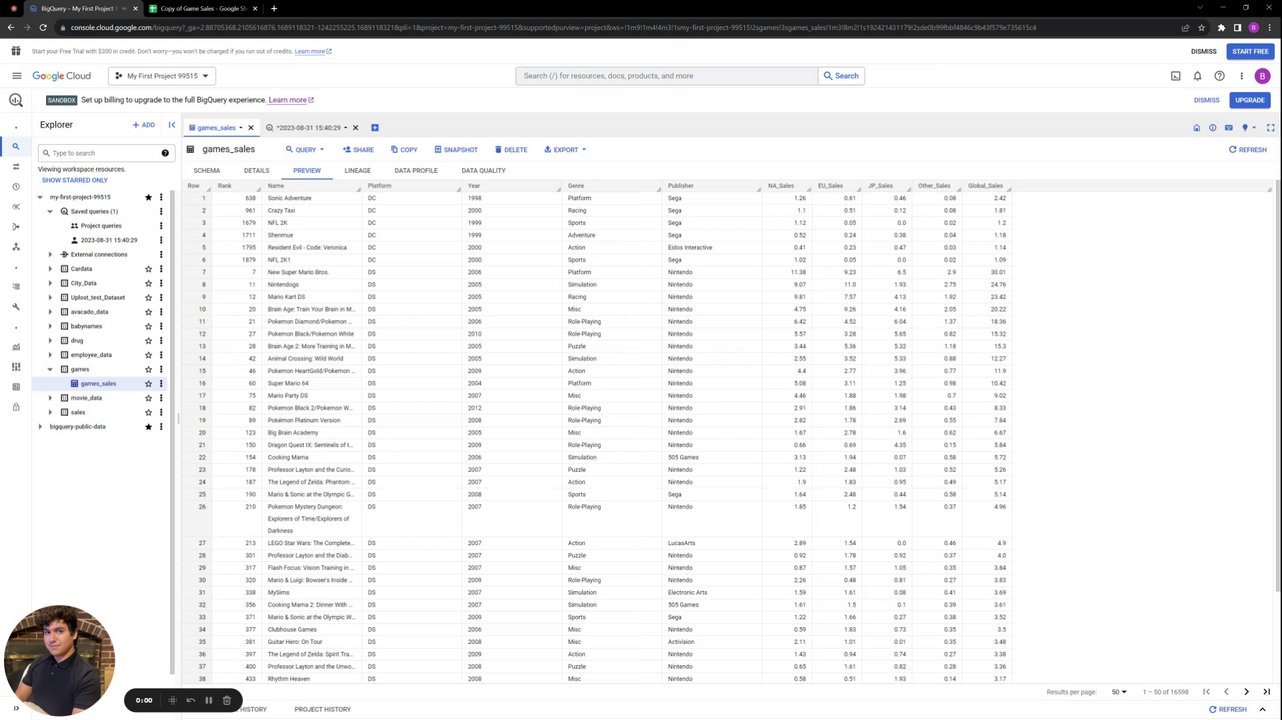Screen dimensions: 1282x720
Task: Focus the top resource search field
Action: pos(667,76)
